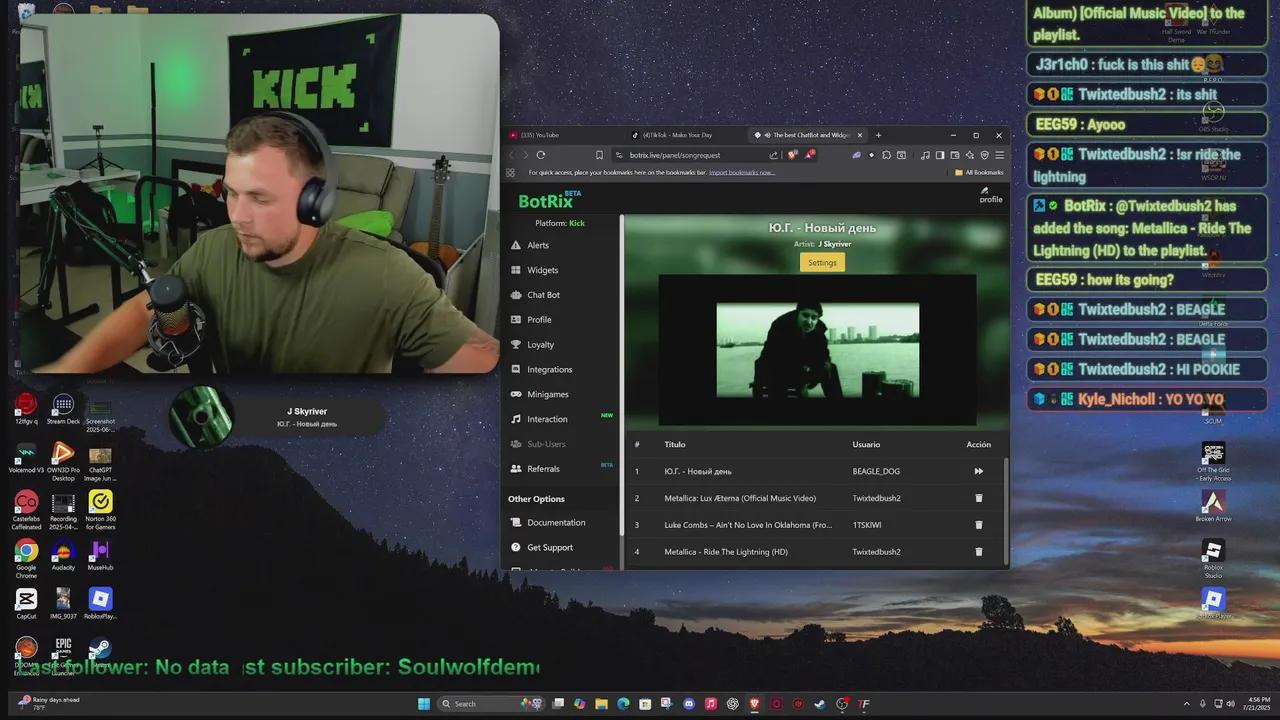Screen dimensions: 1280x720
Task: Open the browser extensions puzzle icon
Action: coord(886,155)
